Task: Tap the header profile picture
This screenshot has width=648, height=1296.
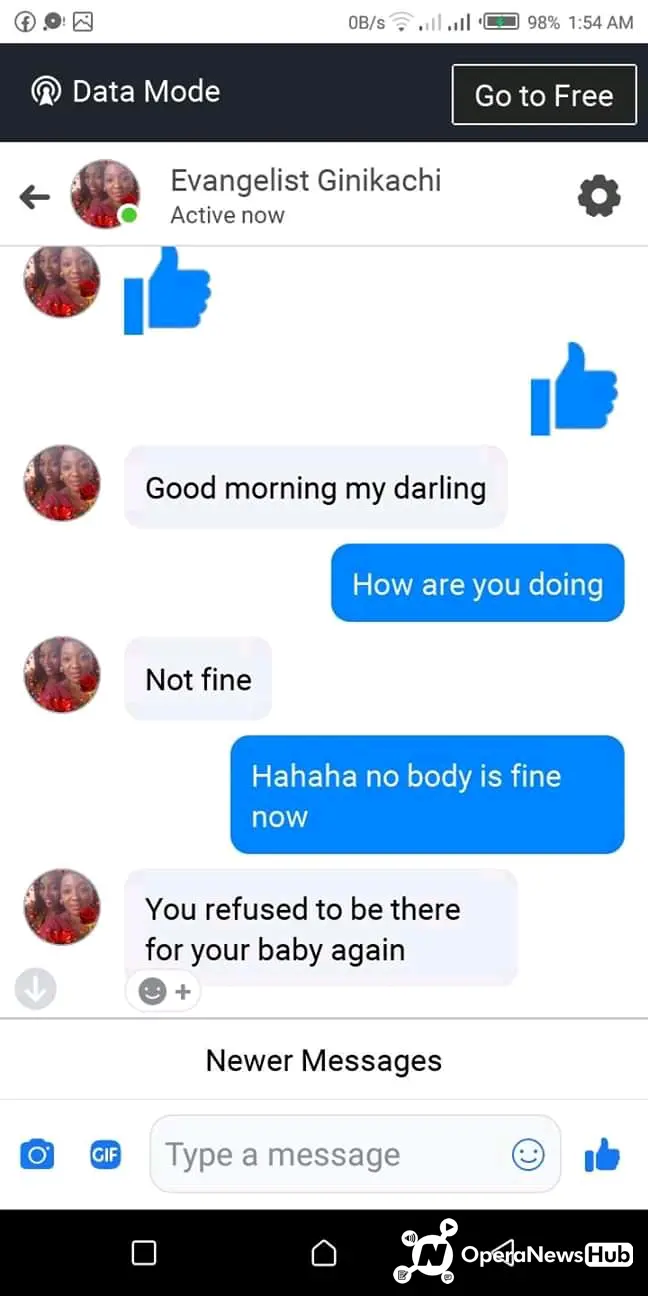Action: pyautogui.click(x=104, y=194)
